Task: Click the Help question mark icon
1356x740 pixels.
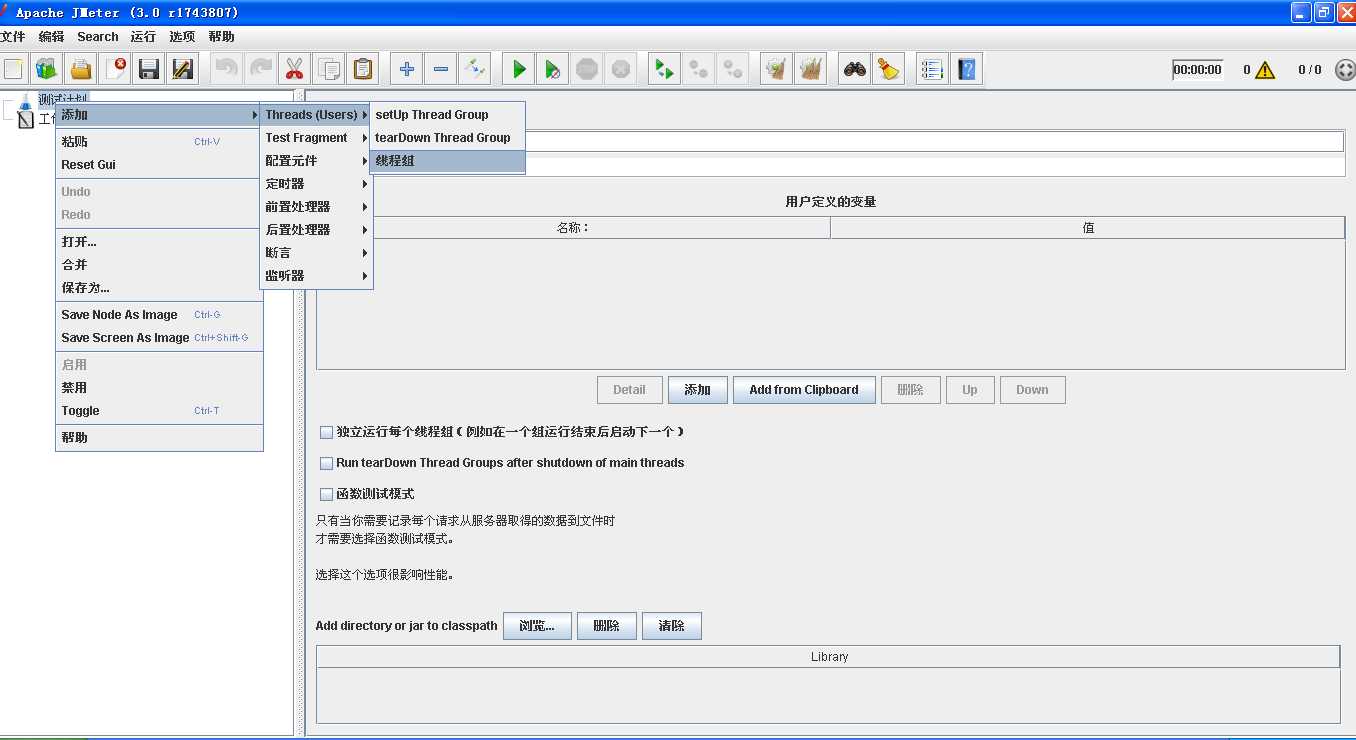Action: pos(966,69)
